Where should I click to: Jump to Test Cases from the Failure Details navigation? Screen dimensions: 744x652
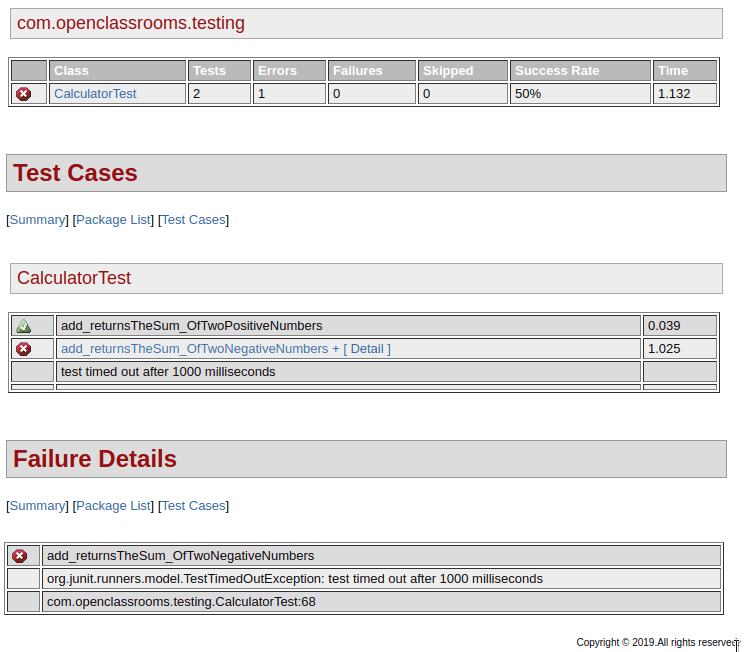click(193, 506)
